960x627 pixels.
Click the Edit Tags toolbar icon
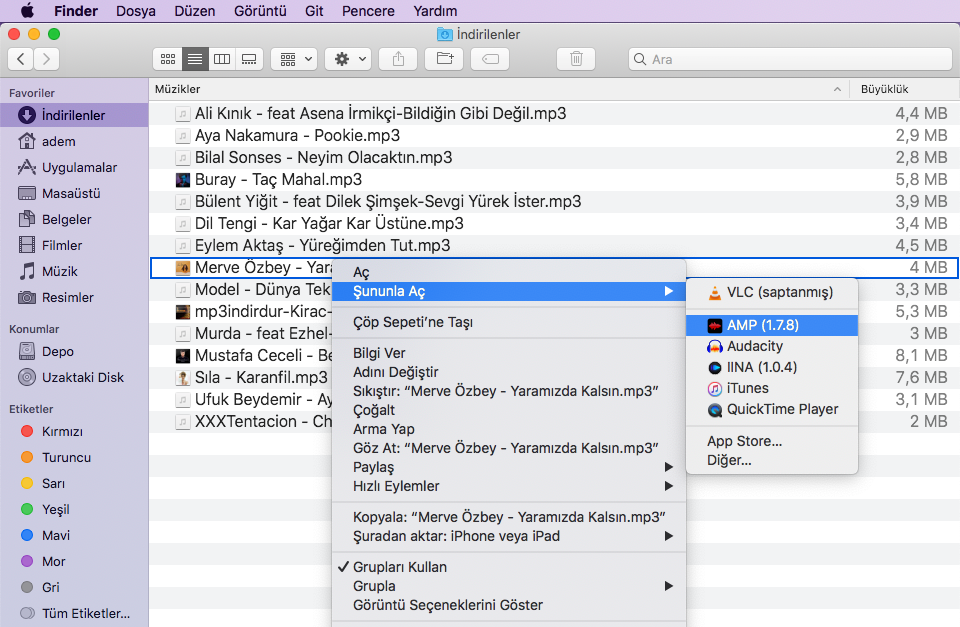click(x=490, y=59)
